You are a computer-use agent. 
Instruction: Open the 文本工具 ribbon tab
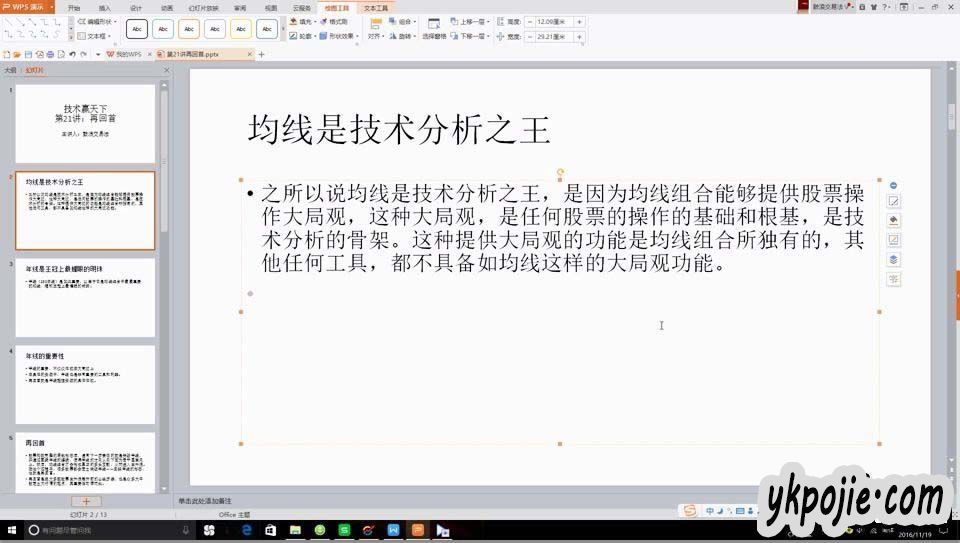pos(376,7)
